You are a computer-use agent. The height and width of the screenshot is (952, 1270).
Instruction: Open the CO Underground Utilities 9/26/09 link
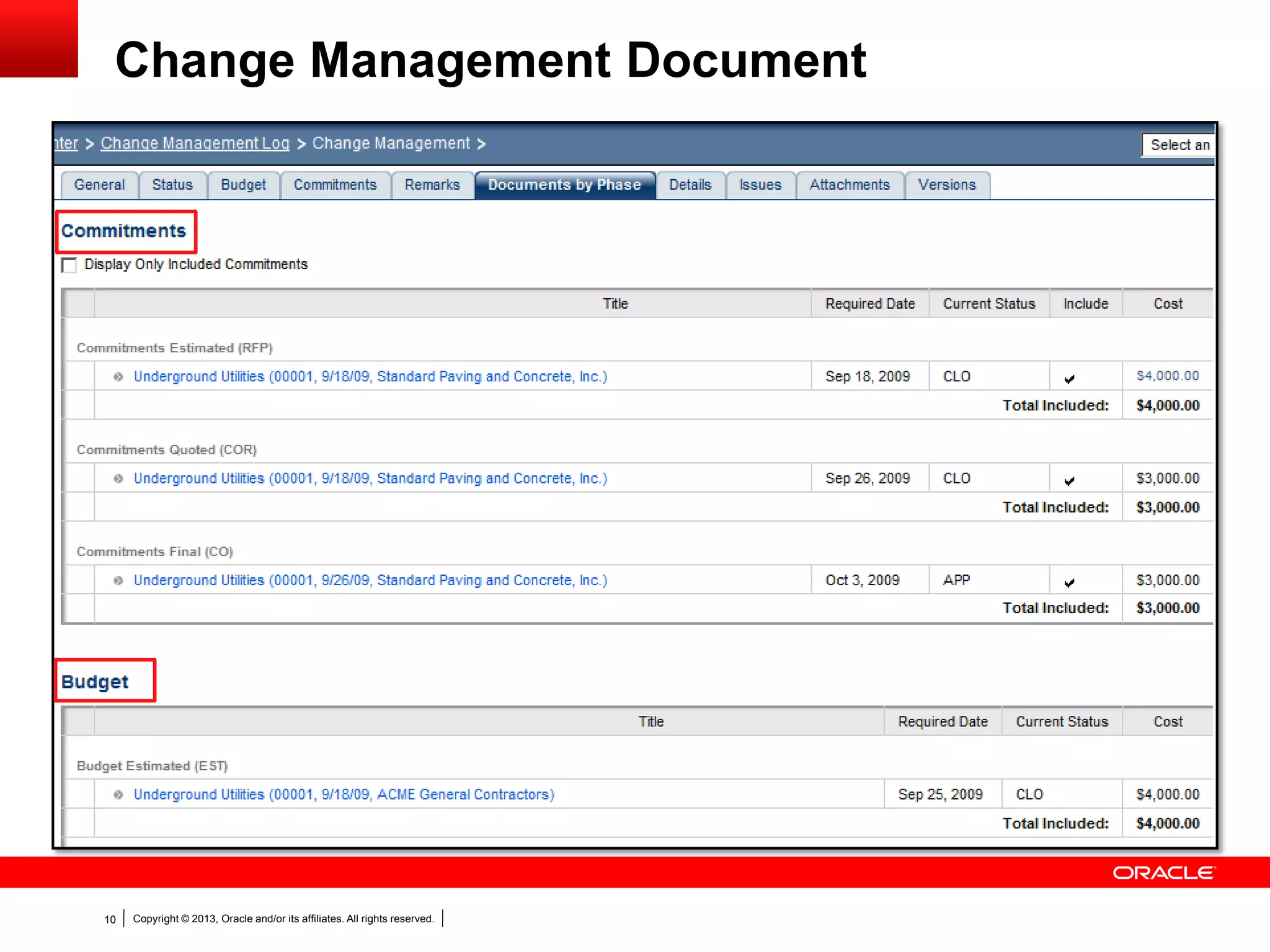pyautogui.click(x=370, y=580)
